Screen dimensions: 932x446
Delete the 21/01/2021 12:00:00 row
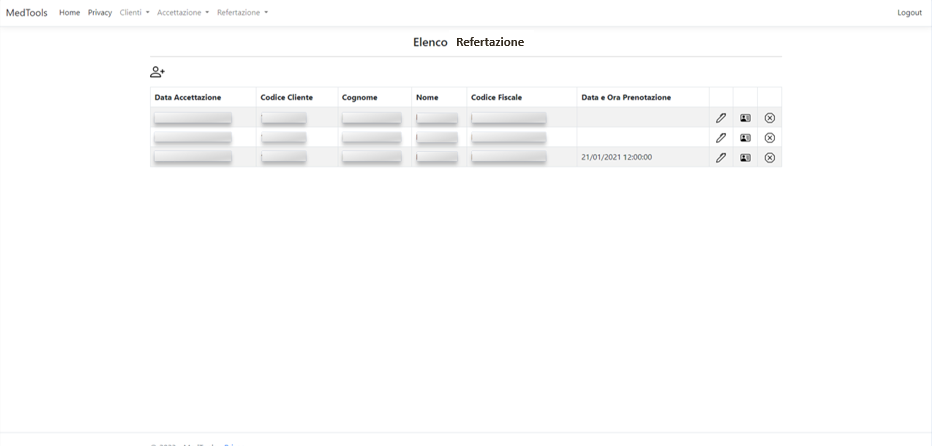[770, 158]
